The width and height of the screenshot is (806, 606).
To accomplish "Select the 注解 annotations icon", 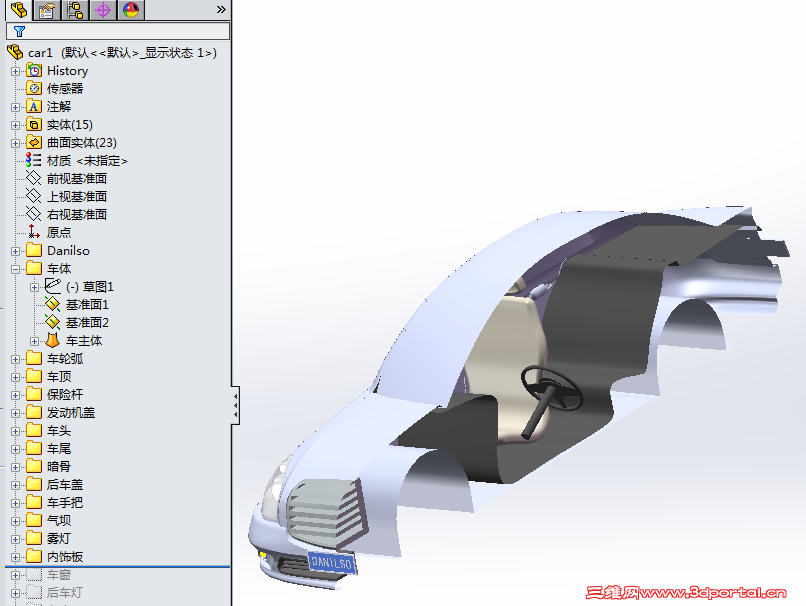I will pos(34,106).
